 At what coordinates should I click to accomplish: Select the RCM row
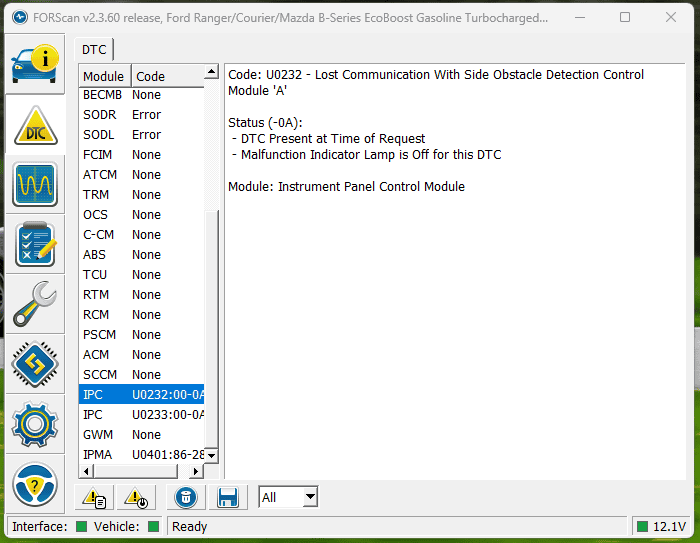pyautogui.click(x=142, y=315)
